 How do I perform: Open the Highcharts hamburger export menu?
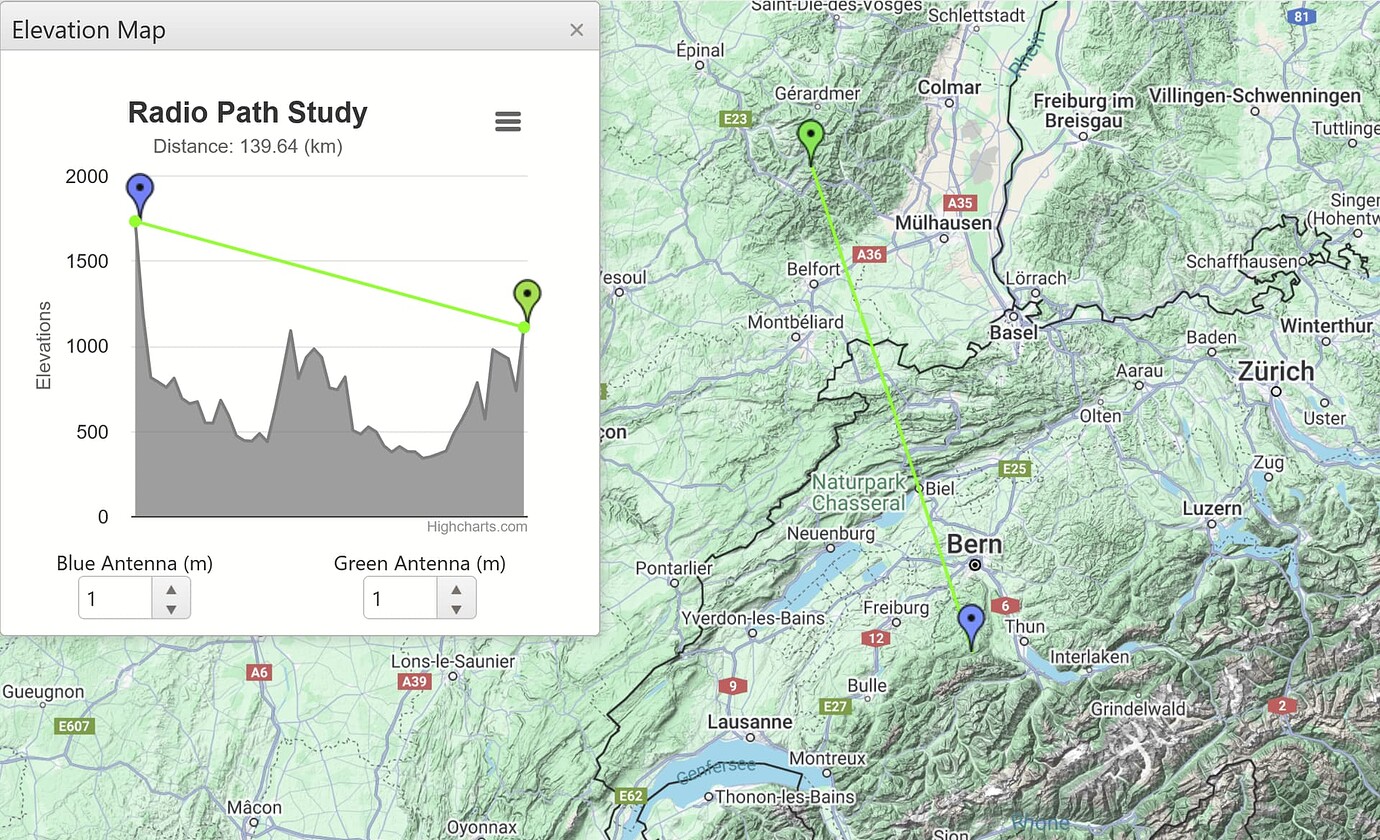(x=508, y=122)
